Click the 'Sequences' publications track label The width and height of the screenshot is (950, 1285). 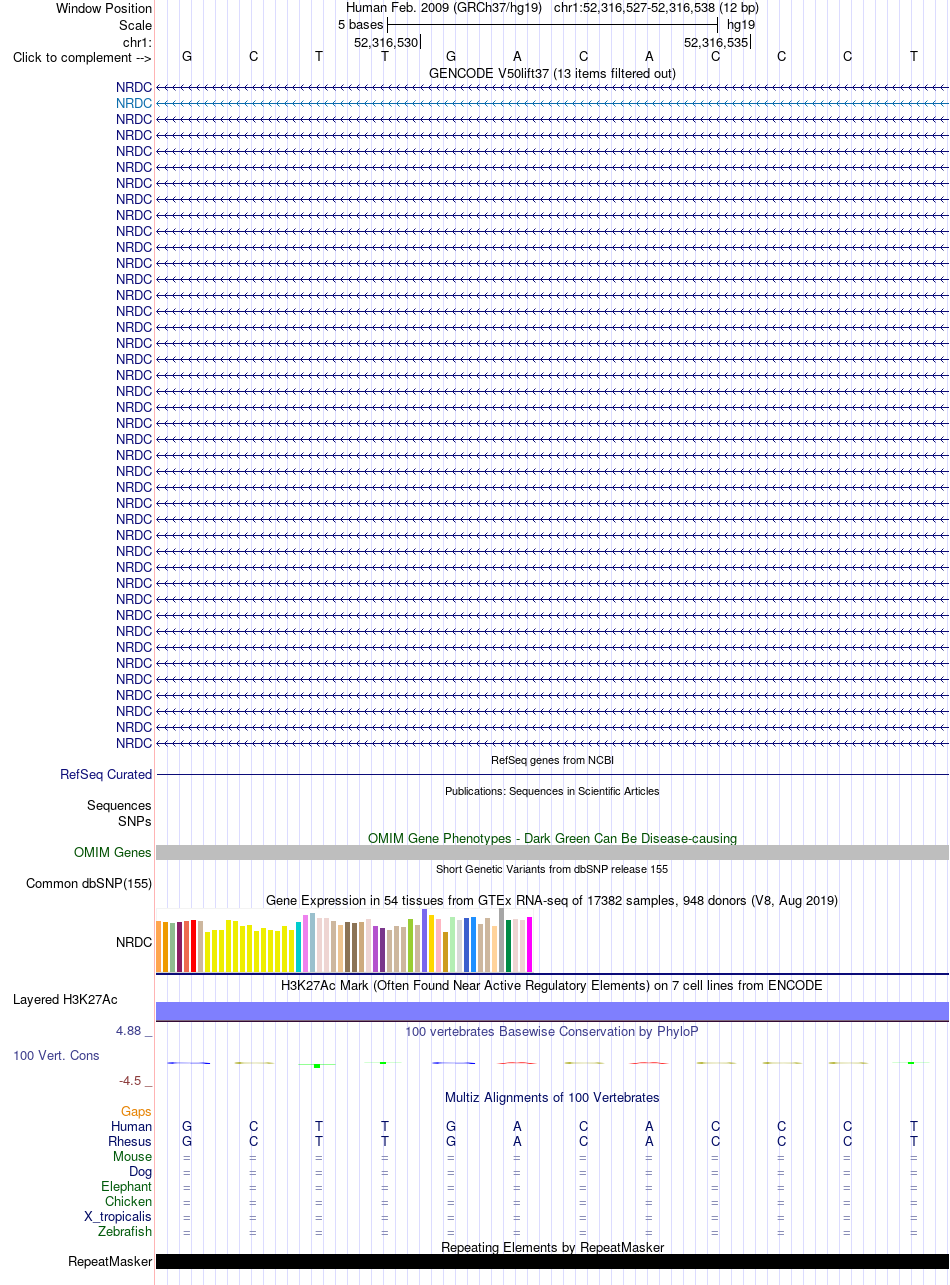119,806
